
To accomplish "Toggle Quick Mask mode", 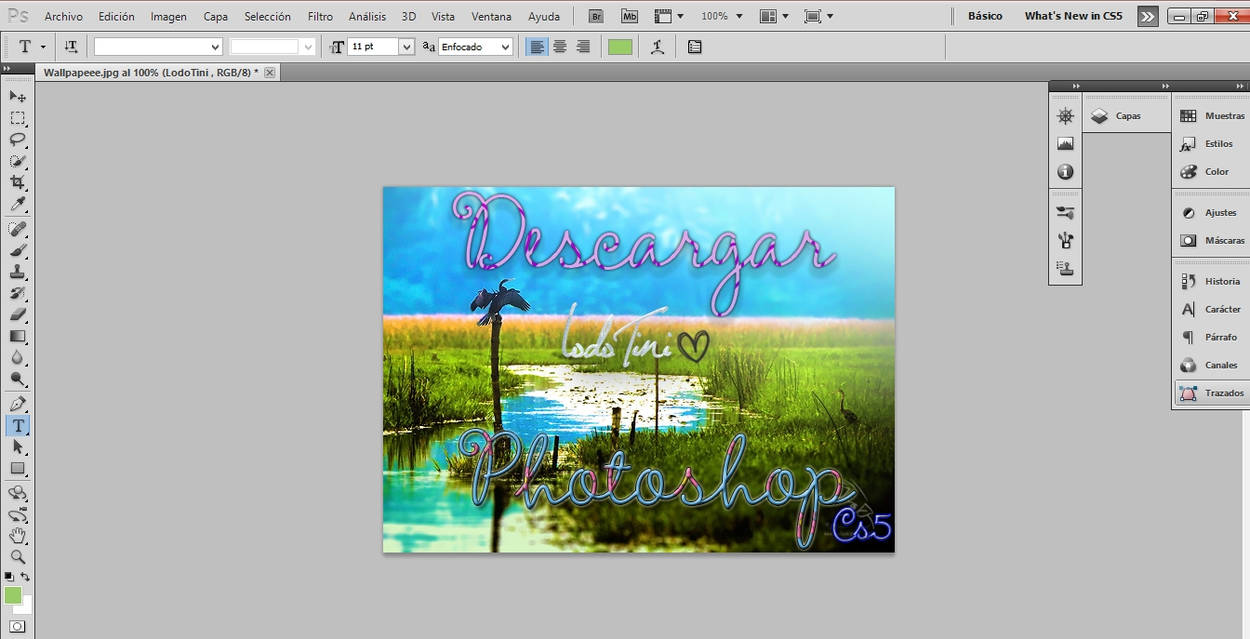I will pyautogui.click(x=18, y=626).
